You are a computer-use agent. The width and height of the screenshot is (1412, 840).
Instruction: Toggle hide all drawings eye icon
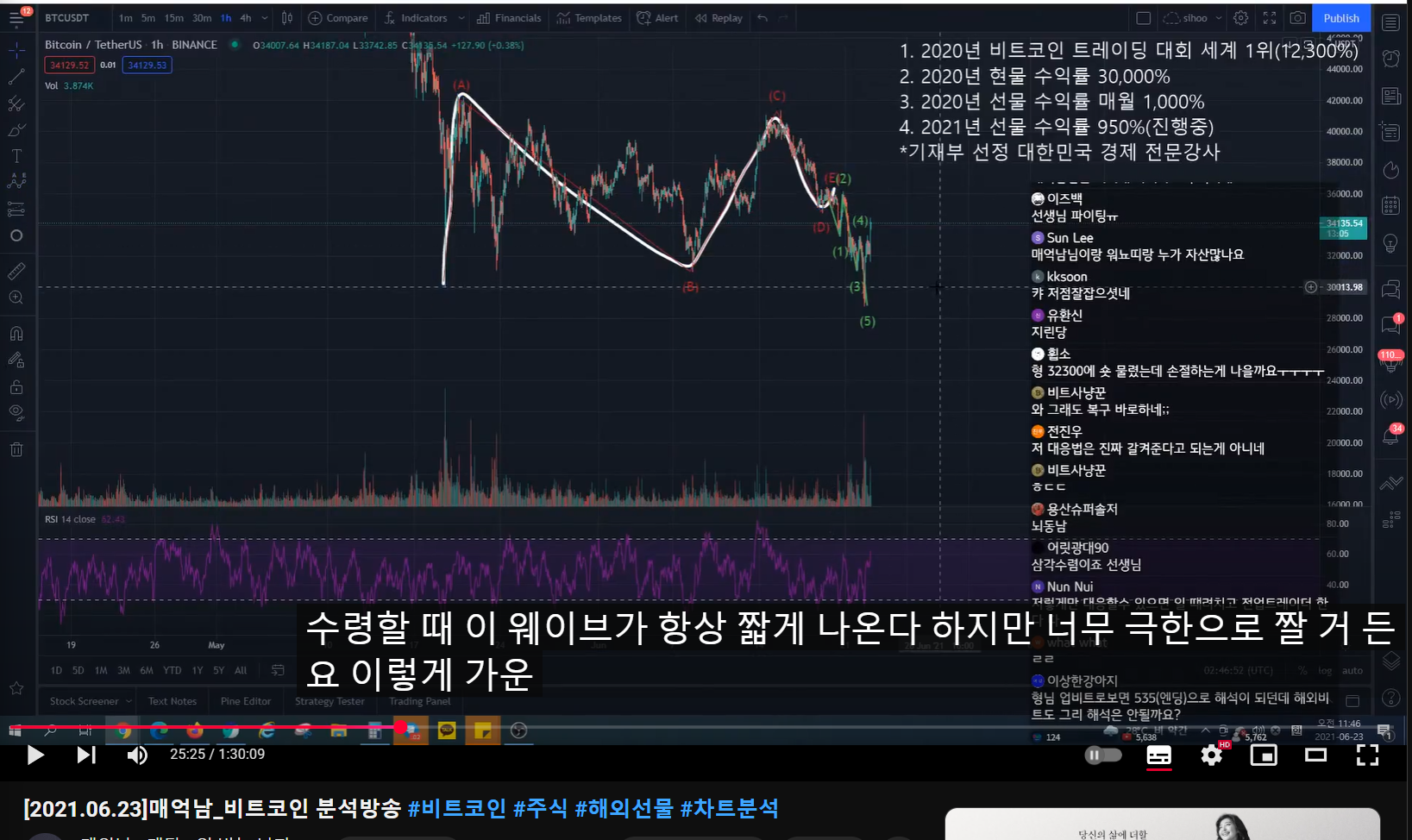point(16,413)
